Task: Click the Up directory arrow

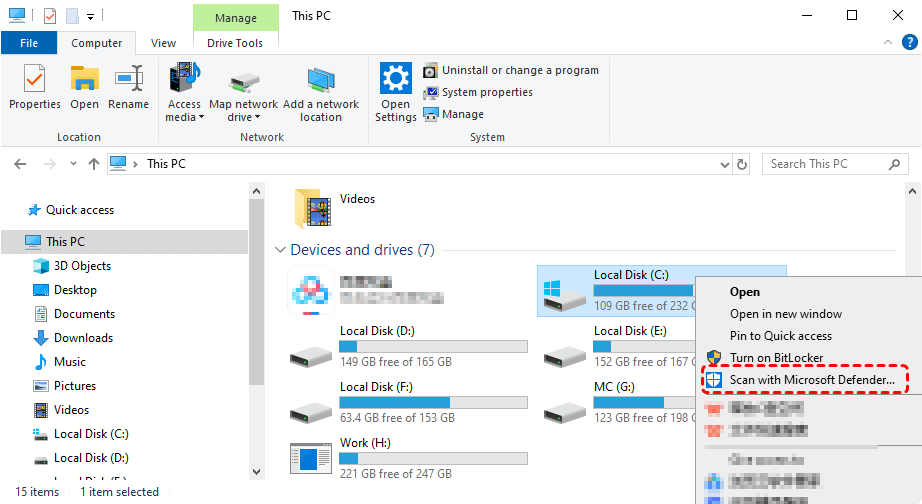Action: (94, 164)
